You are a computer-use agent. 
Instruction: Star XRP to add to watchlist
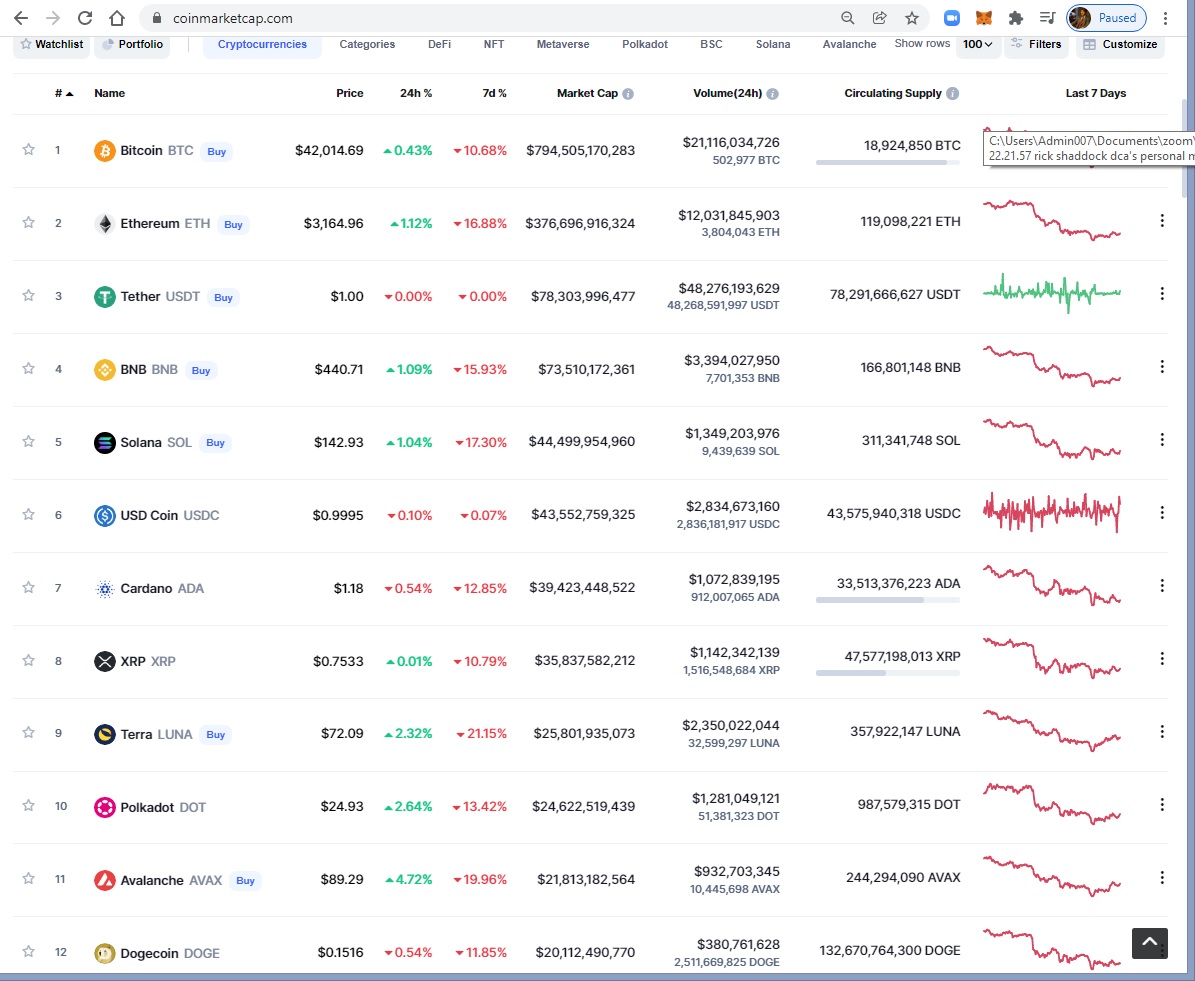coord(28,660)
